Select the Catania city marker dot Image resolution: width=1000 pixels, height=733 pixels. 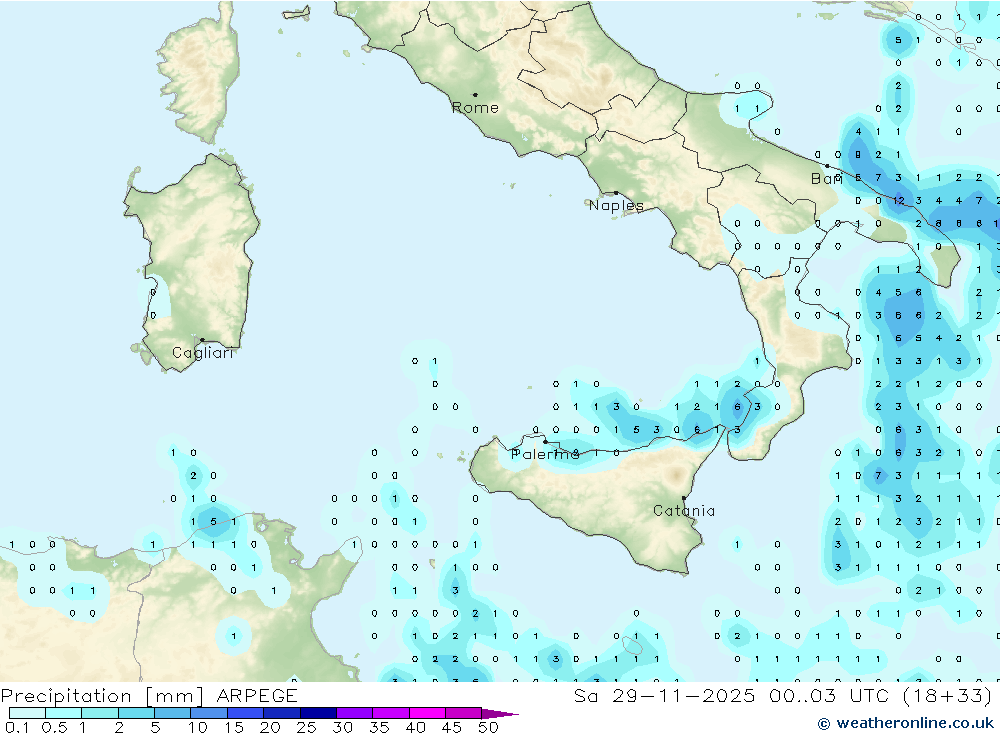point(684,498)
